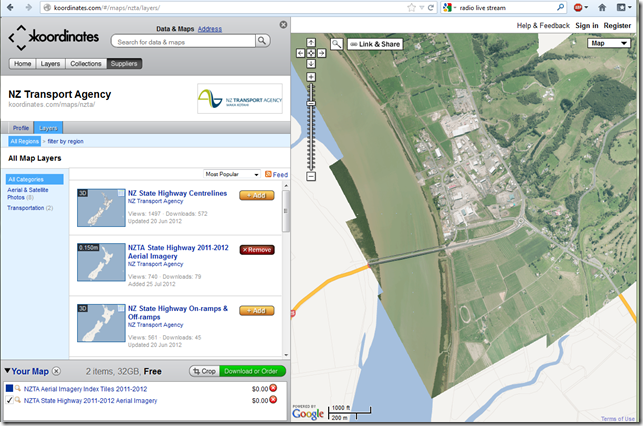The width and height of the screenshot is (643, 426).
Task: Click Terms of Use on map
Action: coord(618,419)
